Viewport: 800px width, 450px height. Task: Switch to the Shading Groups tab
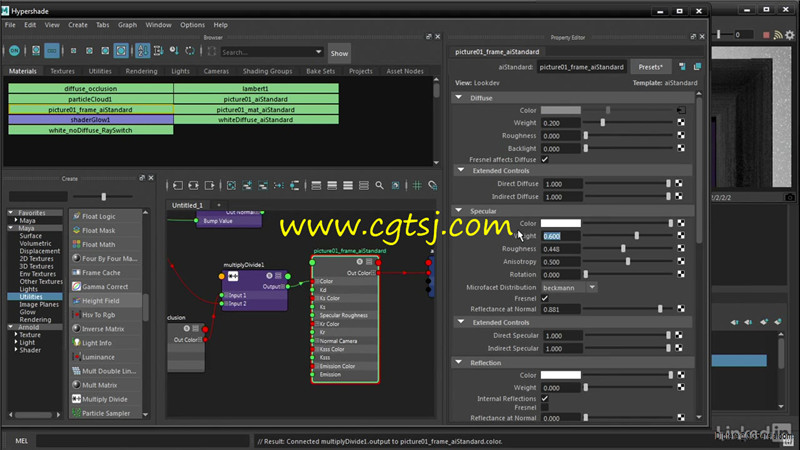tap(267, 71)
